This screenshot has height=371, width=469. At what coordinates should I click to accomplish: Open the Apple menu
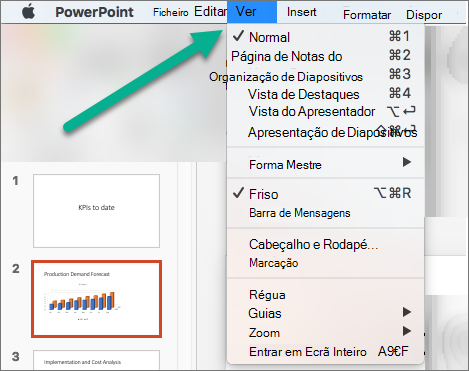tap(29, 12)
